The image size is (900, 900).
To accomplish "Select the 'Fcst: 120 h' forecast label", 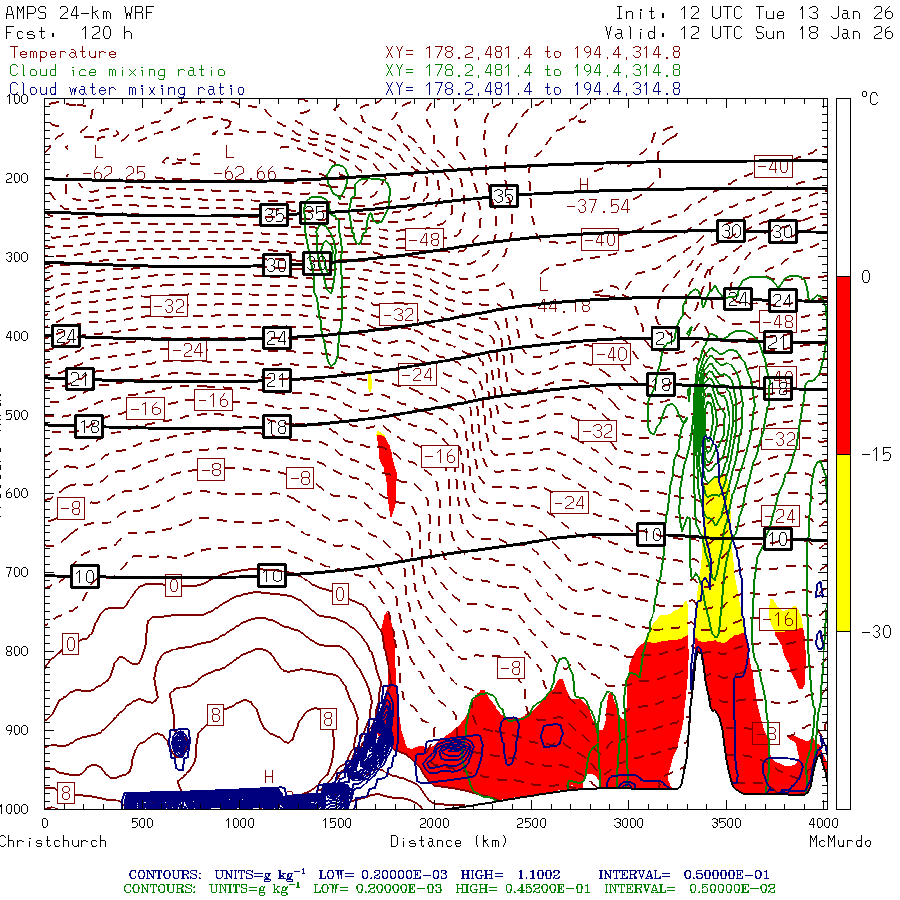I will 69,33.
